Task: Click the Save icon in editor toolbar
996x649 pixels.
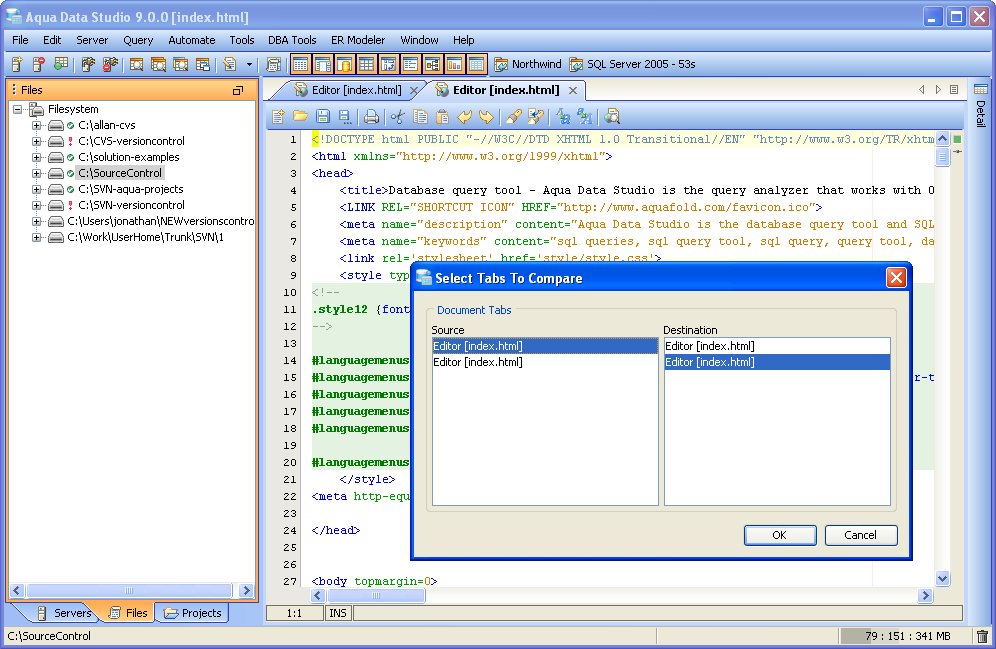Action: [x=323, y=117]
